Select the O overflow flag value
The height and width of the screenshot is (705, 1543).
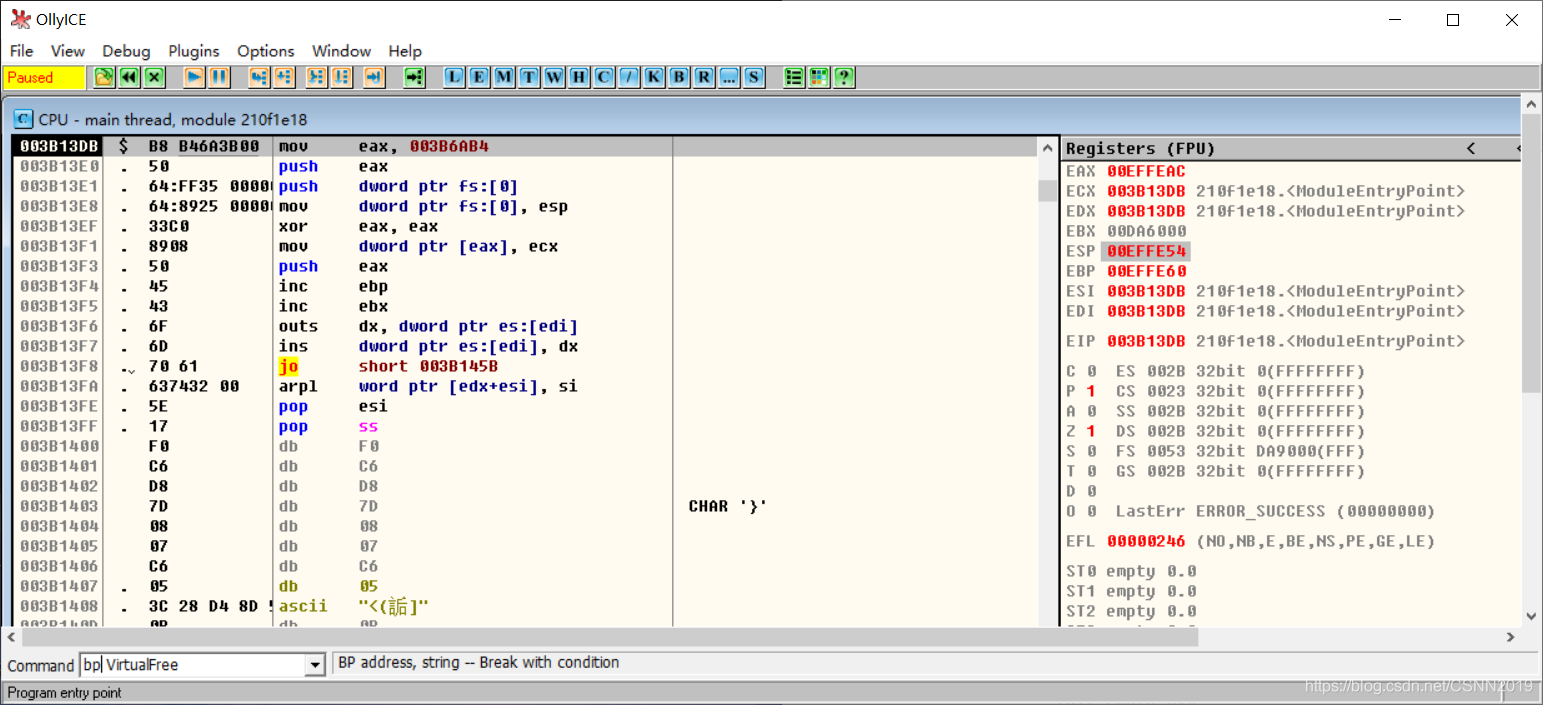click(1091, 511)
